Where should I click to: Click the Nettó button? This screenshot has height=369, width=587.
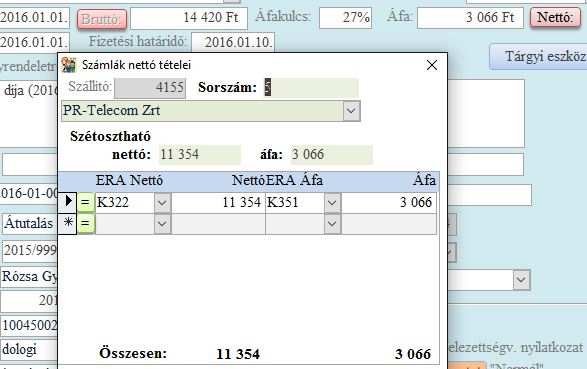[556, 18]
